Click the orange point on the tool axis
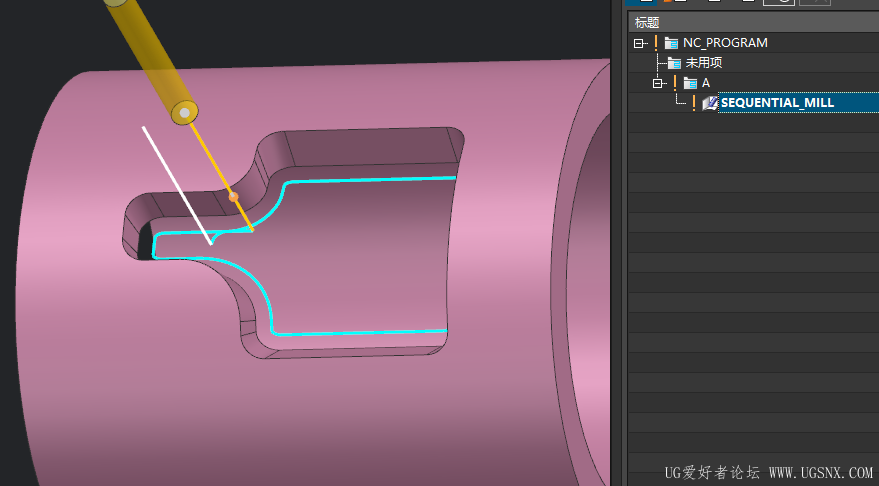Viewport: 879px width, 486px height. [233, 197]
